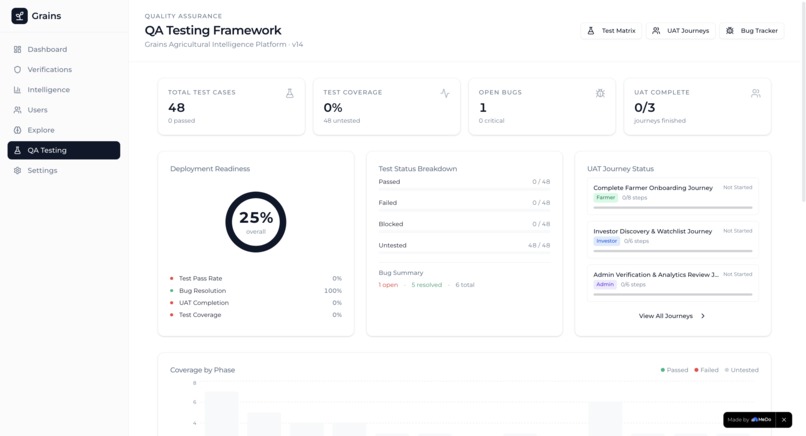Click the Farmer role tag
Screen dimensions: 806x436
pyautogui.click(x=606, y=197)
